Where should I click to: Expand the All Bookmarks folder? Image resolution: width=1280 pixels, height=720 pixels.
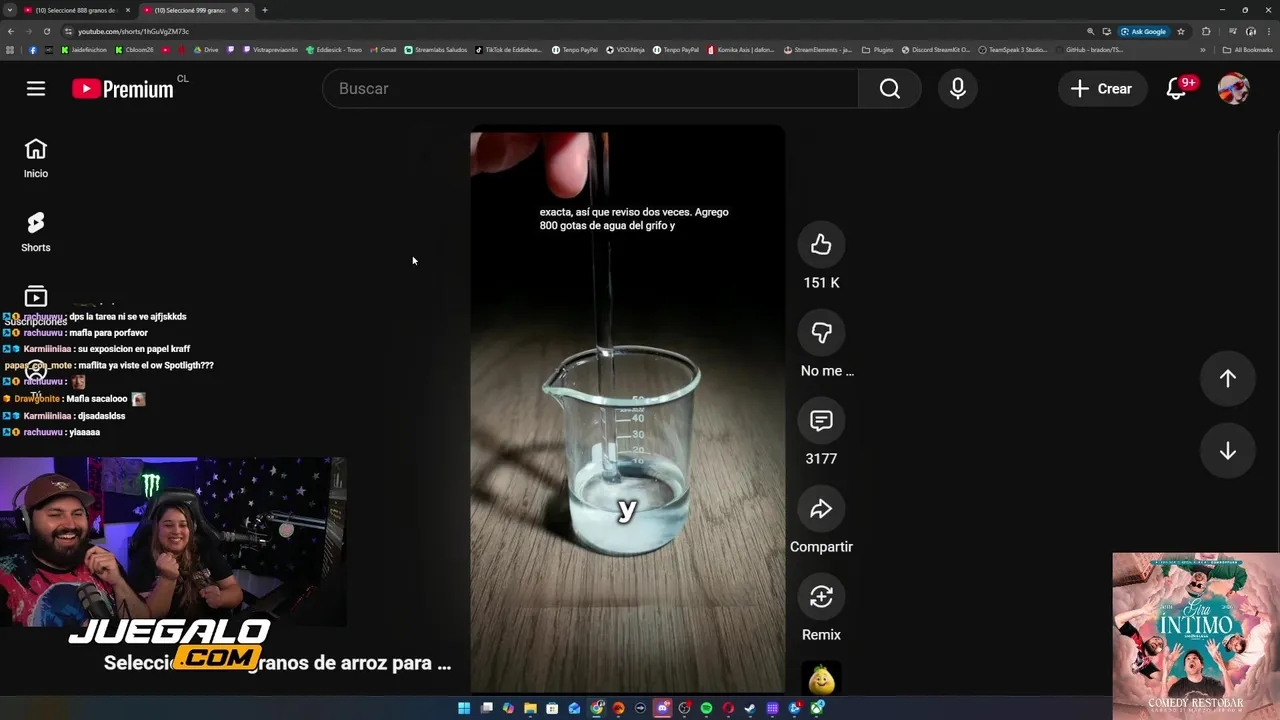(1248, 50)
